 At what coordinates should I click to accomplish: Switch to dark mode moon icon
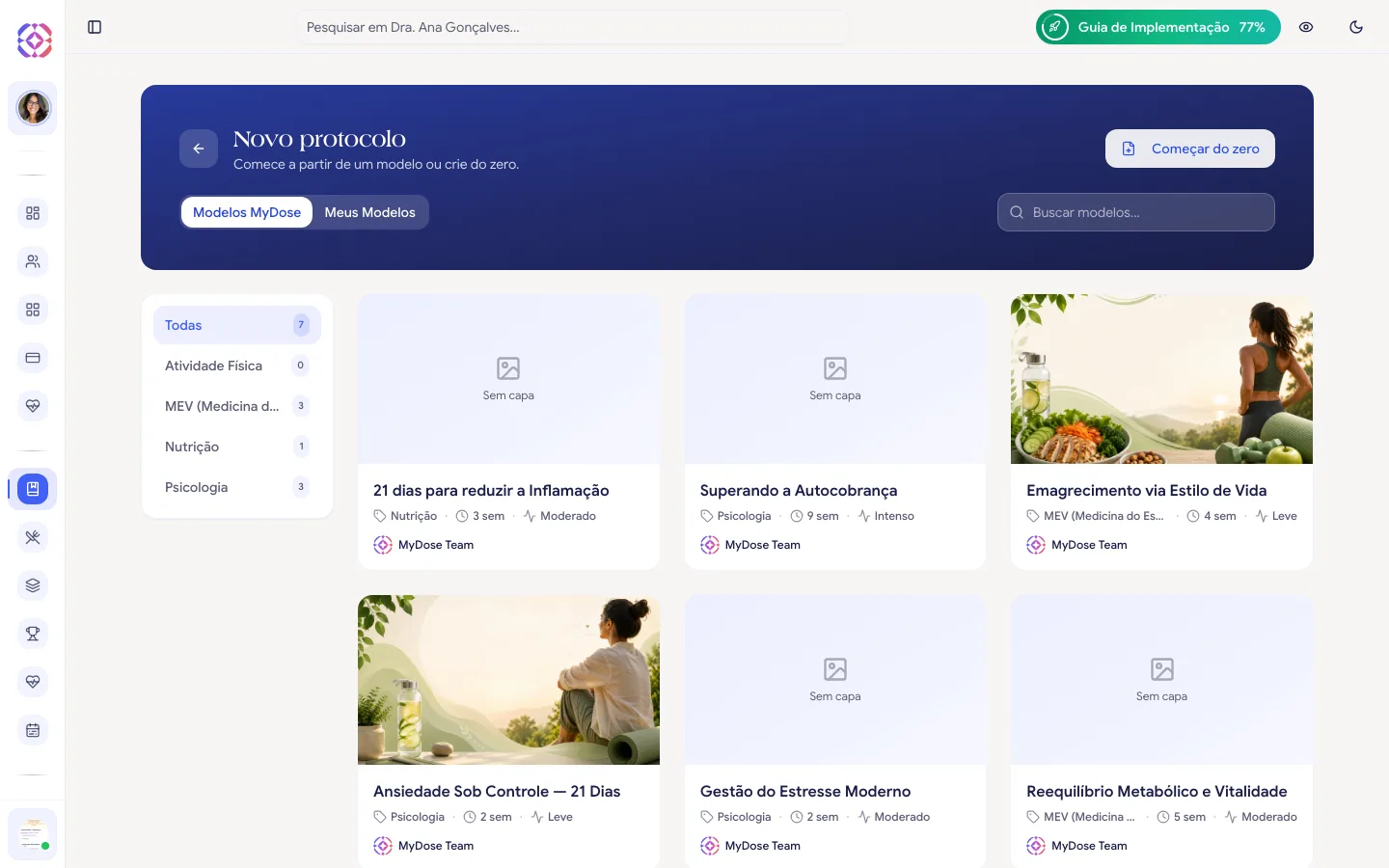(1356, 27)
